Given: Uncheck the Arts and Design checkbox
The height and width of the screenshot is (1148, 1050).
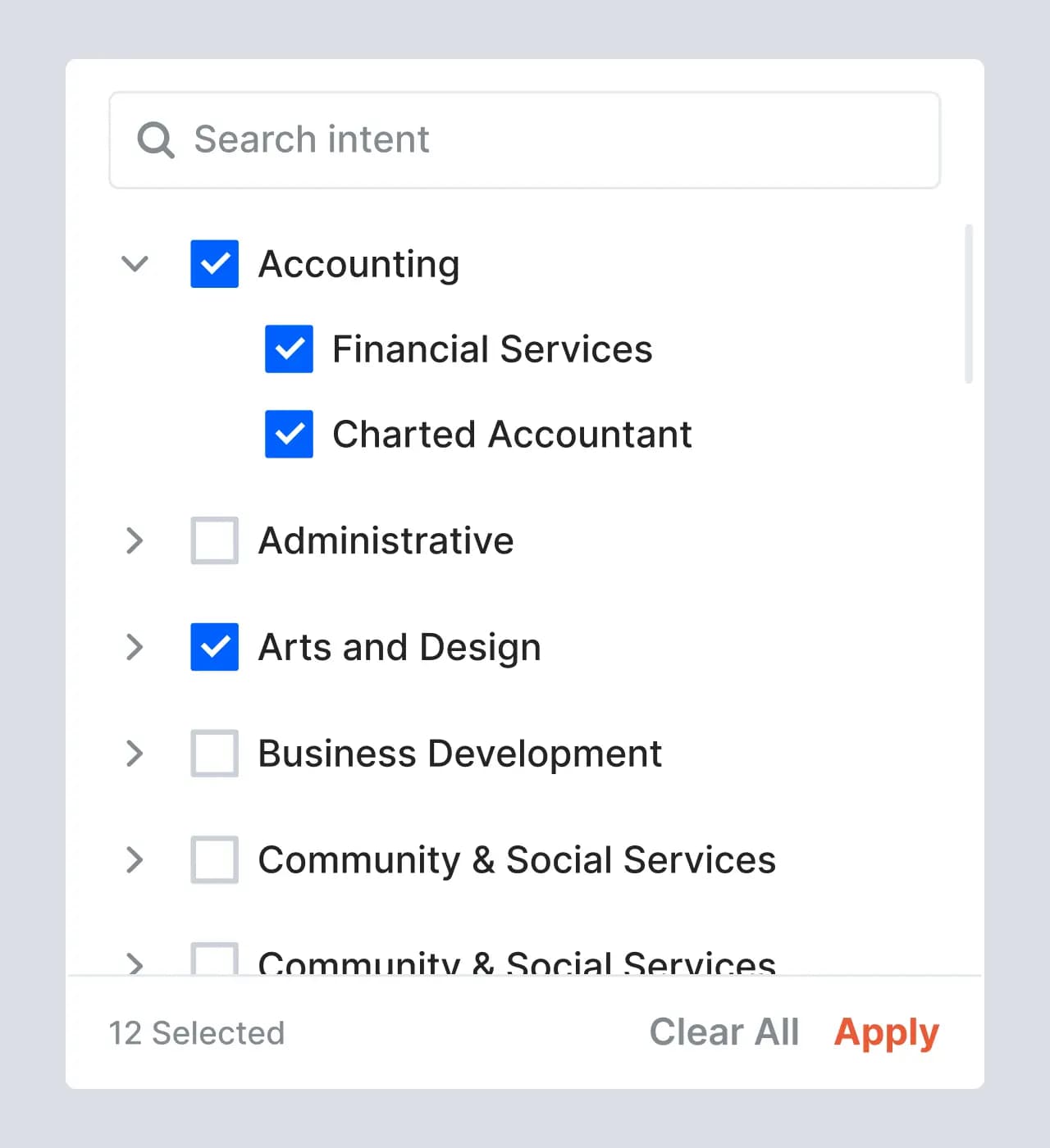Looking at the screenshot, I should click(215, 647).
